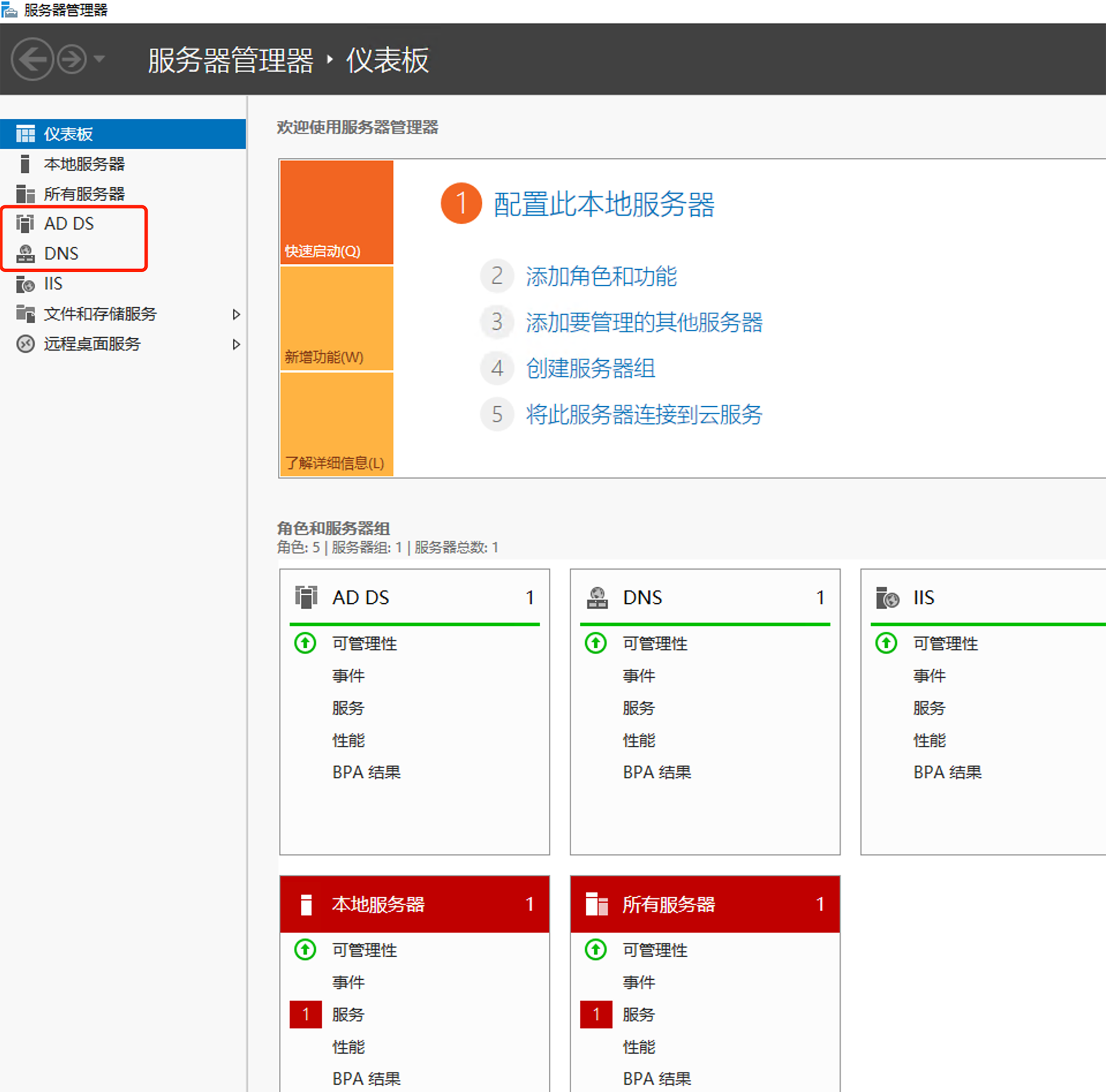The image size is (1106, 1092).
Task: Click the DNS sidebar icon
Action: click(x=25, y=254)
